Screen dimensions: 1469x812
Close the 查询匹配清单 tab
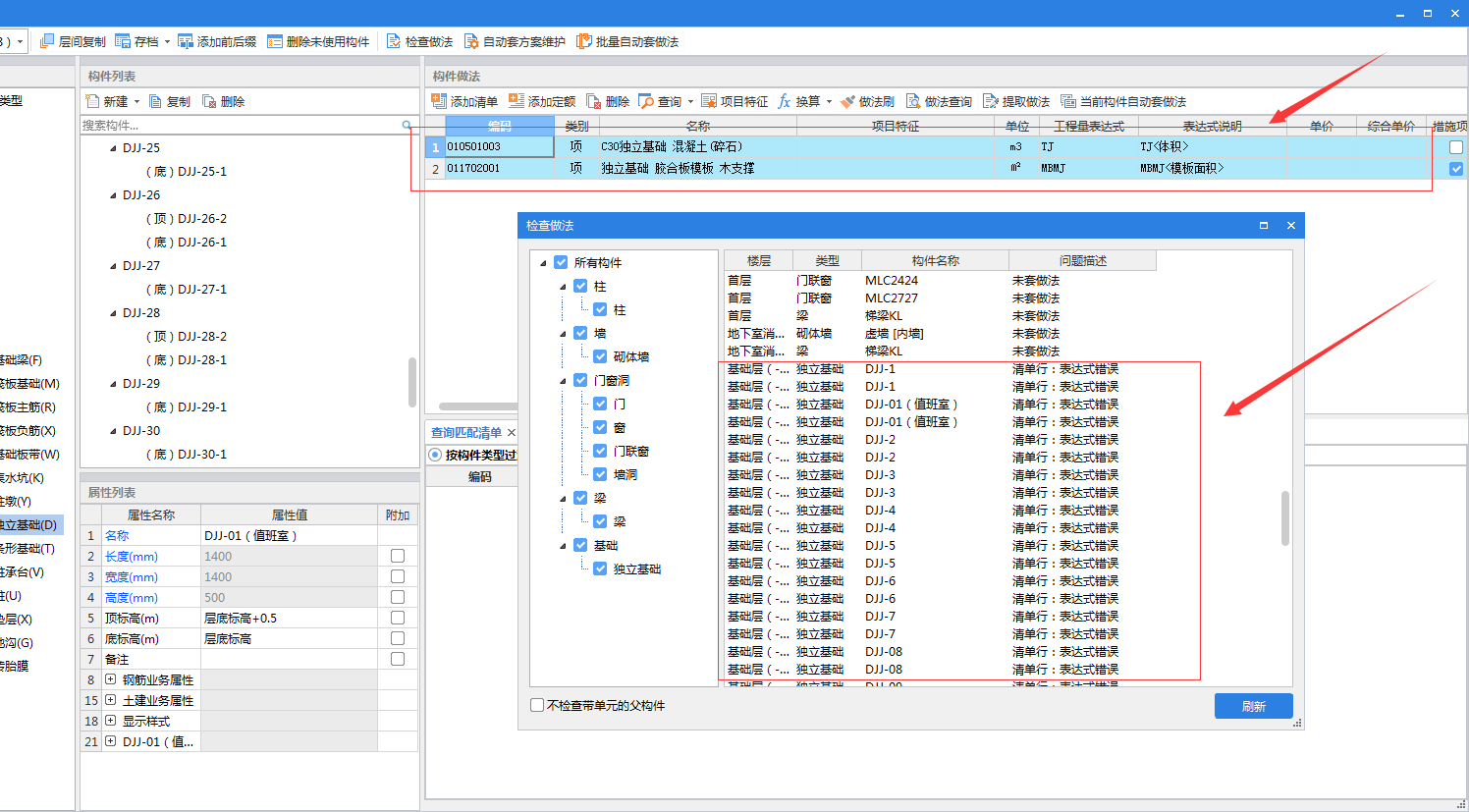(x=512, y=432)
